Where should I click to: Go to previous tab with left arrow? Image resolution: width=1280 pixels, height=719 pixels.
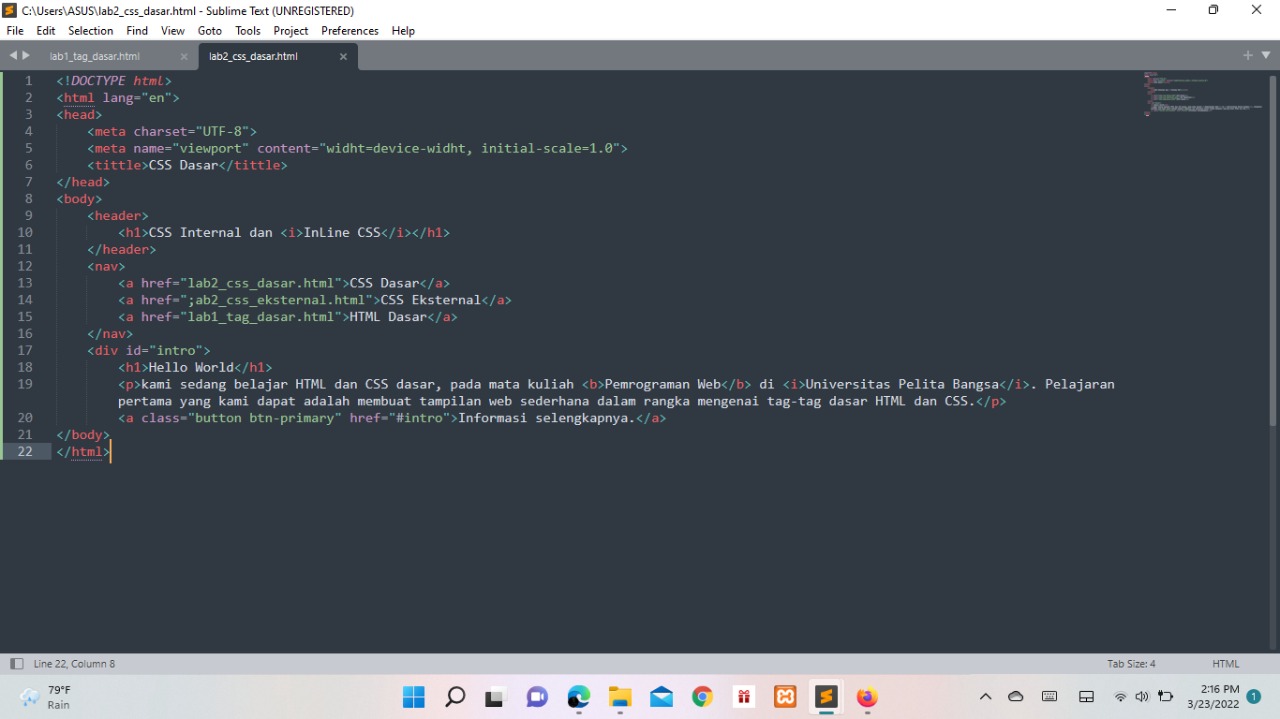pyautogui.click(x=13, y=55)
